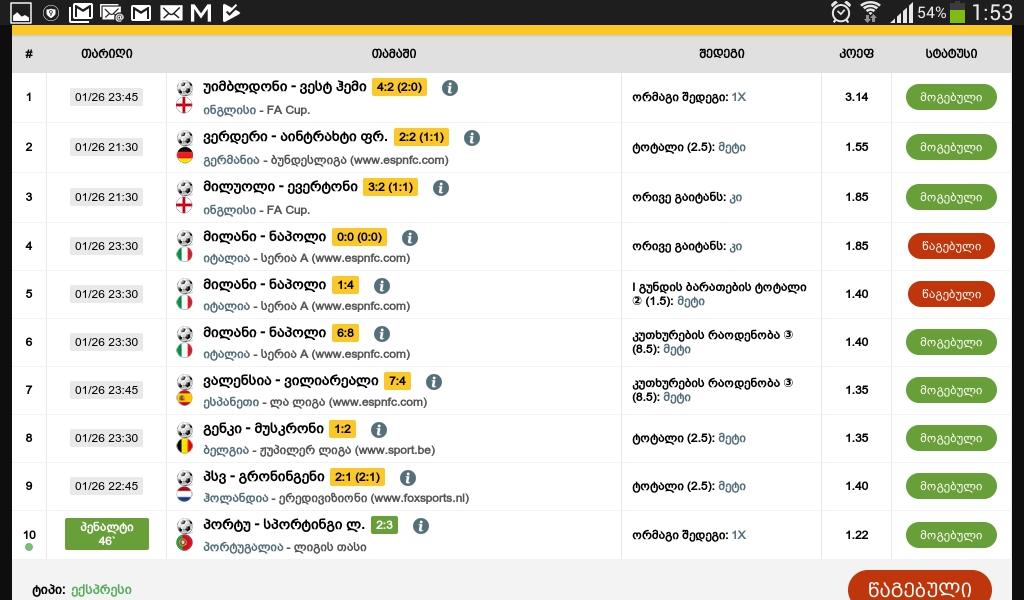Click კი link in მილუოლი row

tap(735, 197)
